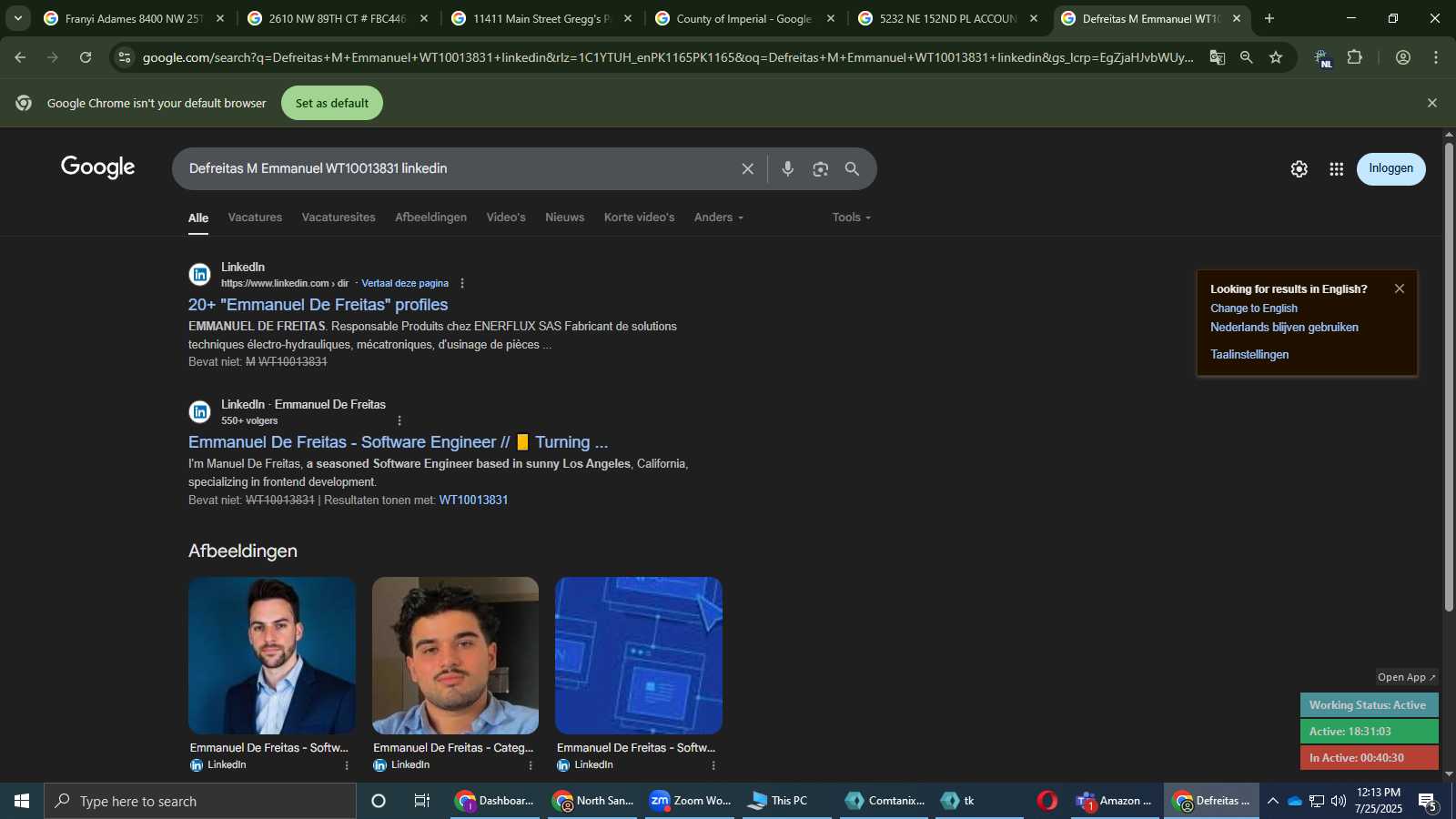Click the Inloggen button
Screen dimensions: 1456x819
click(1391, 168)
